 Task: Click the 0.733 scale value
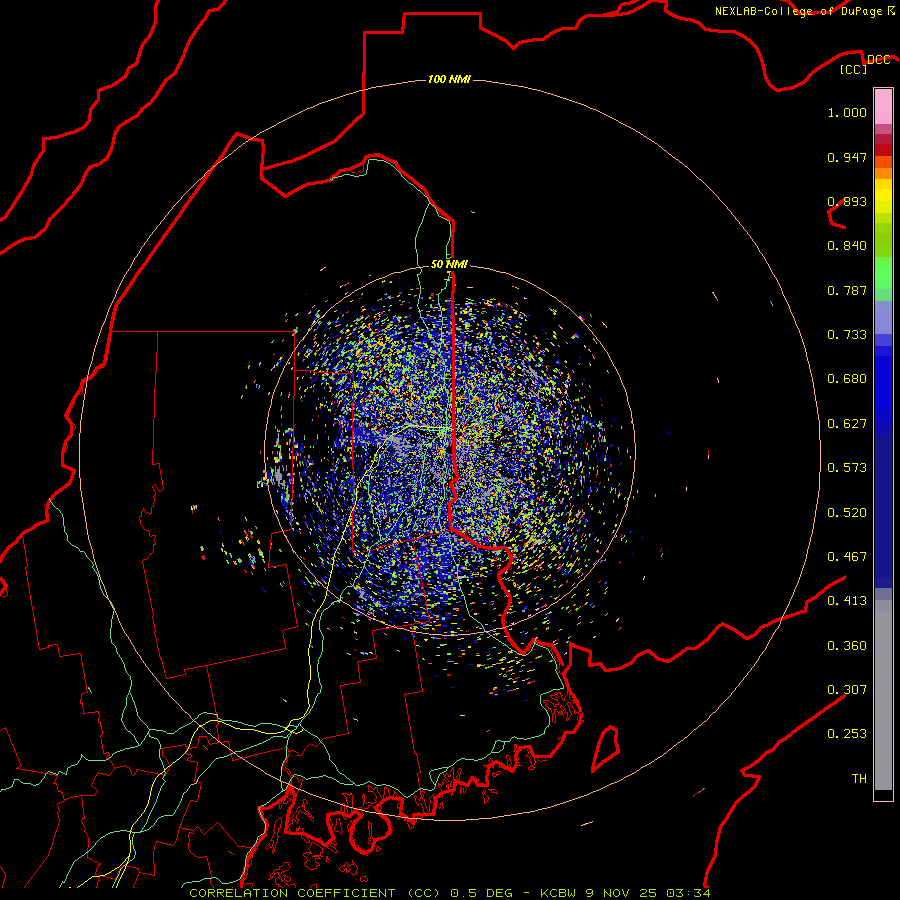(847, 335)
